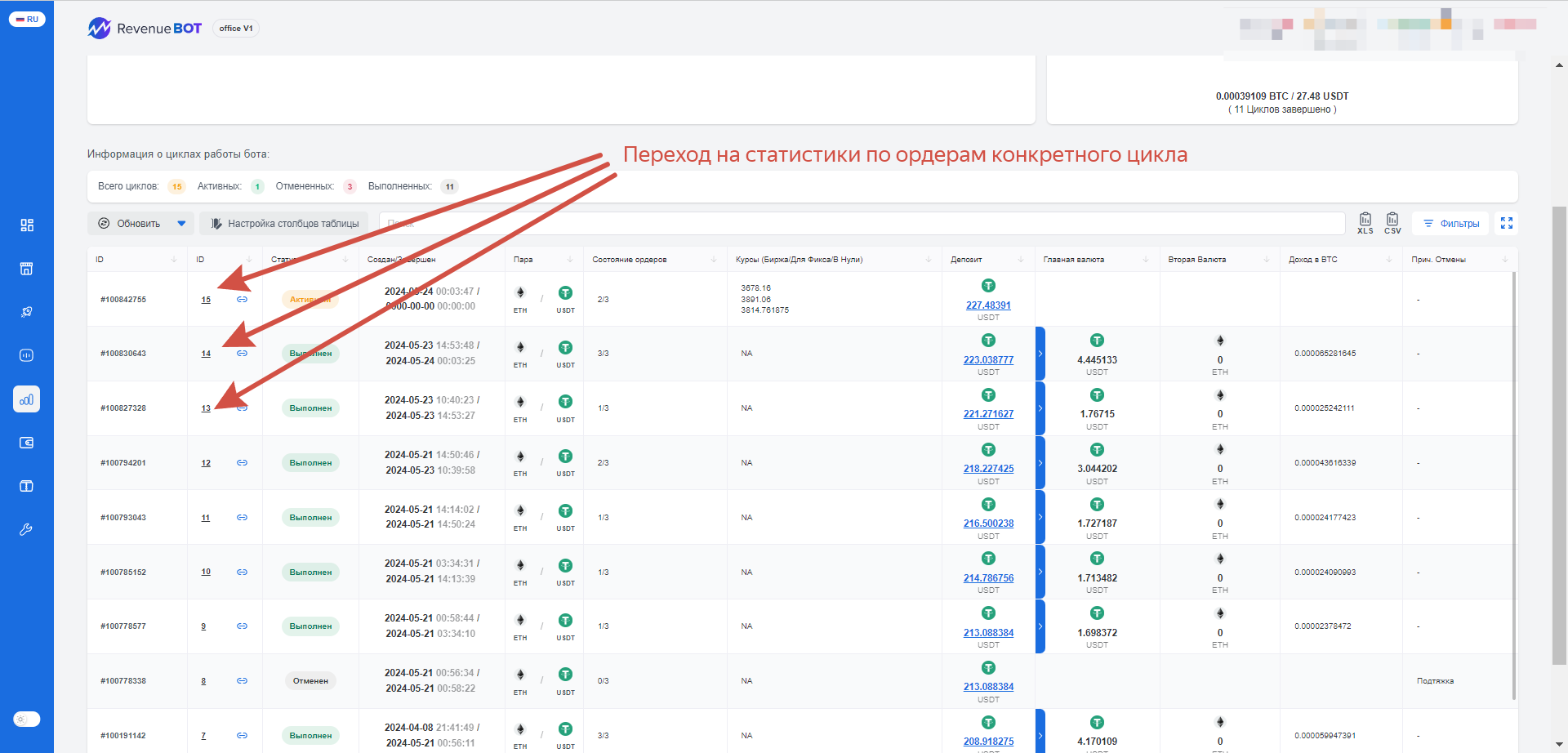
Task: Sort by Вторая Валюта column
Action: click(x=1219, y=260)
